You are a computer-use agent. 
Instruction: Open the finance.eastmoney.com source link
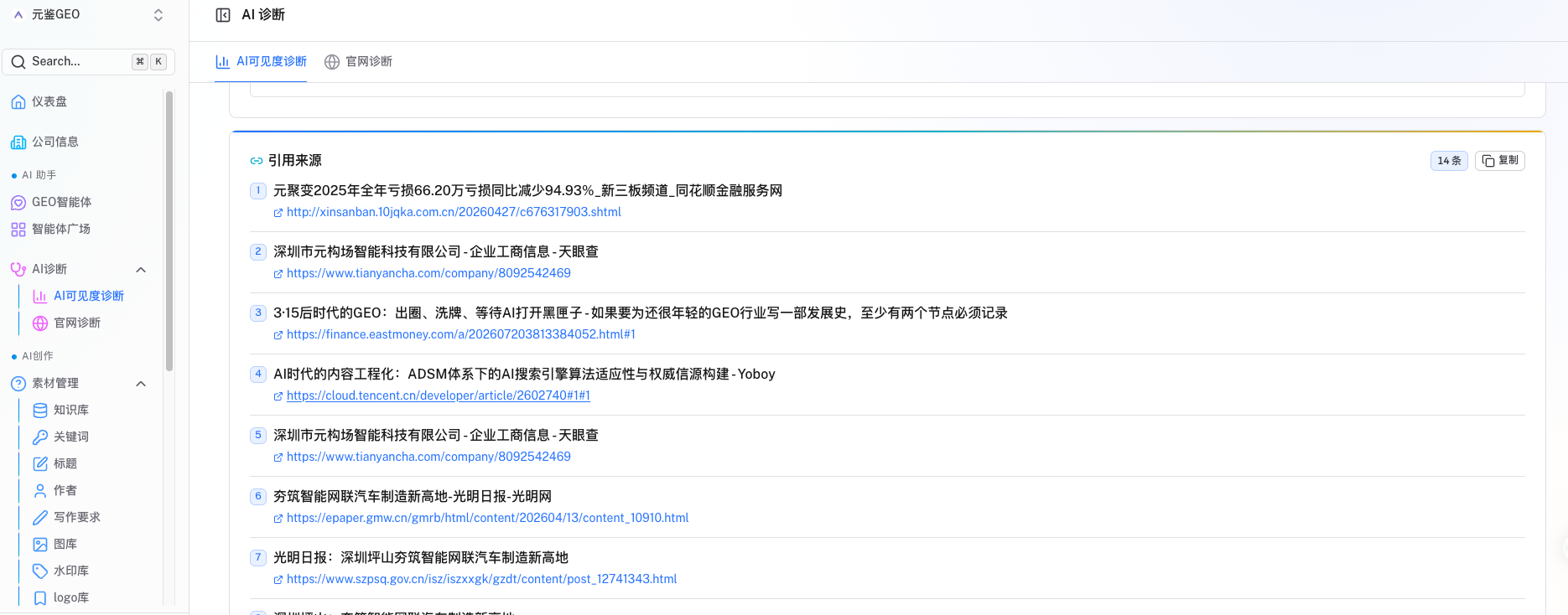(x=461, y=334)
